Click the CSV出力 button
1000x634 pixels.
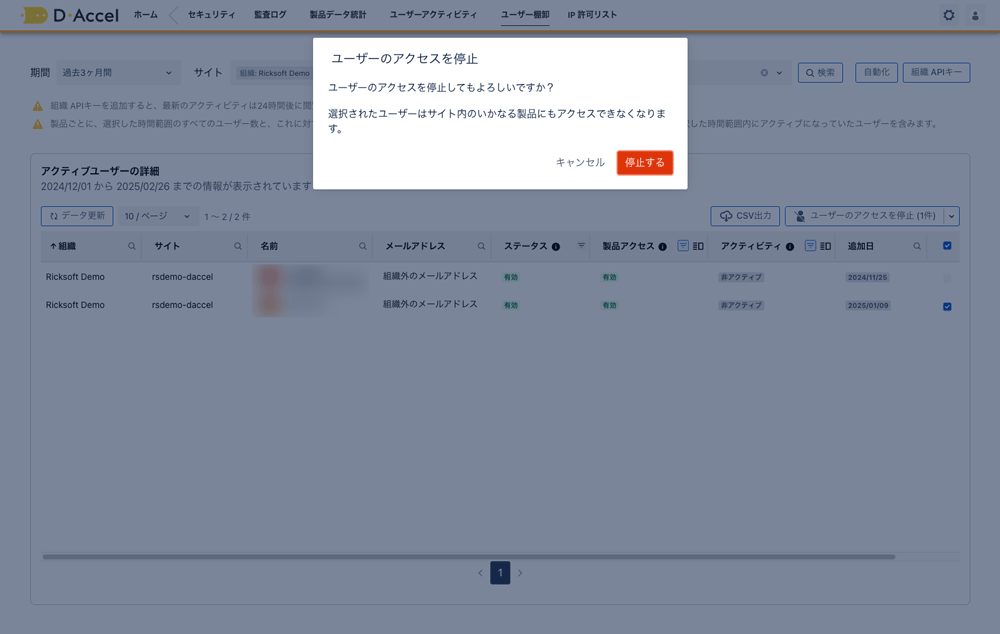point(745,216)
